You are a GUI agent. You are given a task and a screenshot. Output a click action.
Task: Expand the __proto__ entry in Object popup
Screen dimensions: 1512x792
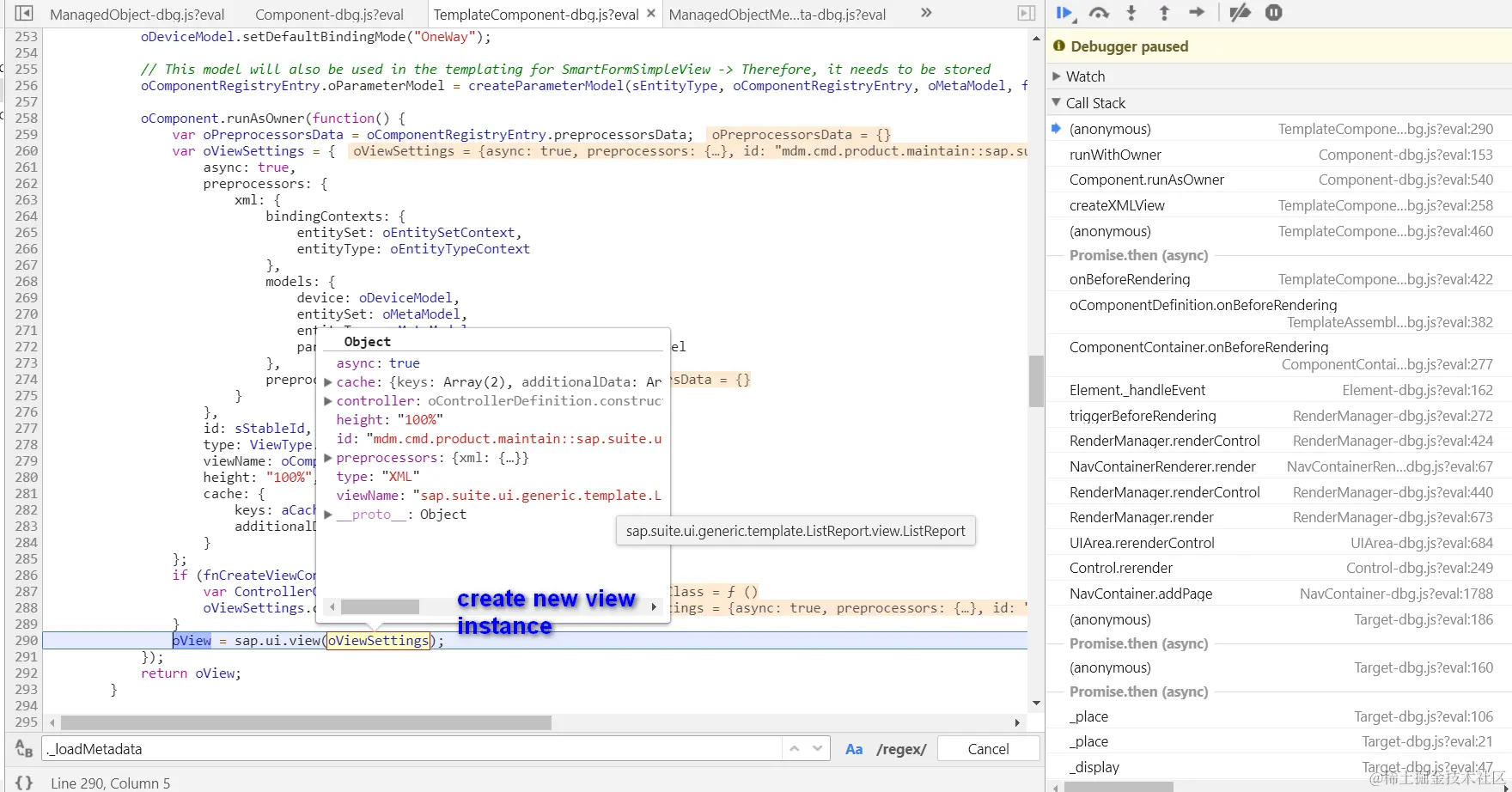click(328, 515)
